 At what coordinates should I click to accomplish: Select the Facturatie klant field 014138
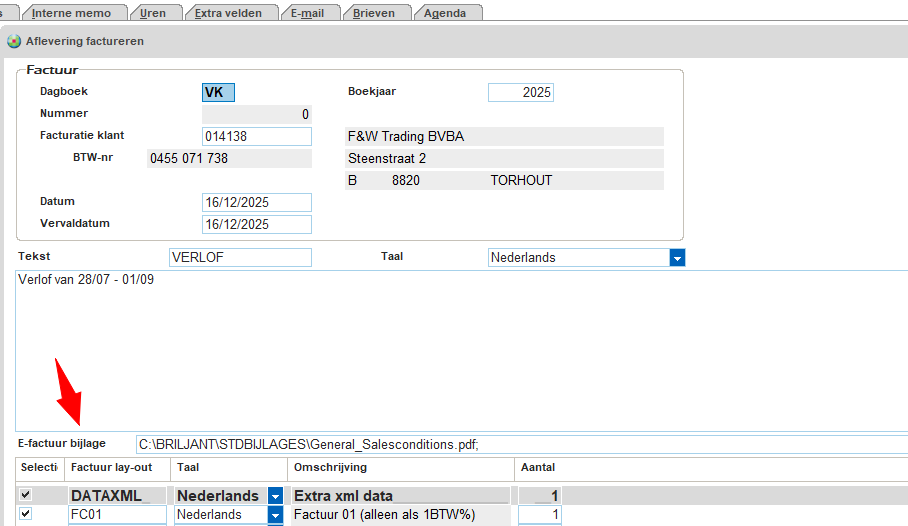pyautogui.click(x=256, y=137)
